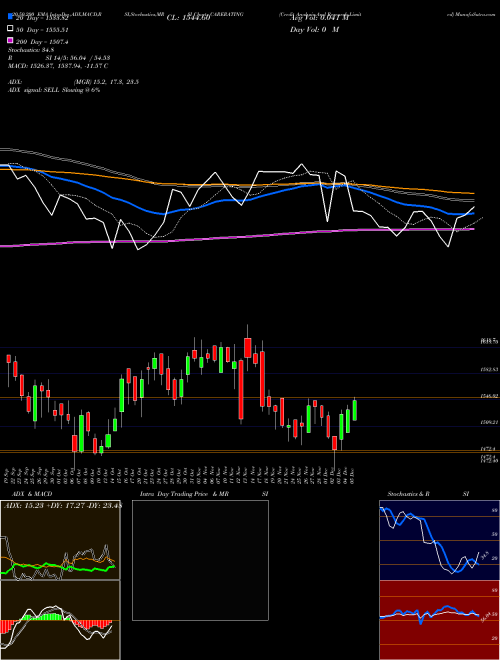Select the '50 Day = 1555.51' legend text
The image size is (500, 660).
42,30
